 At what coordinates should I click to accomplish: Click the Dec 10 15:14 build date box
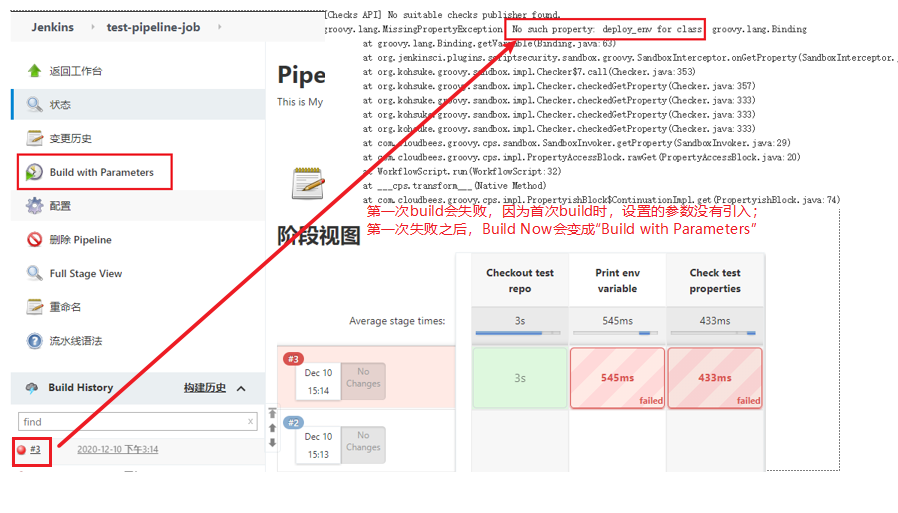pos(318,381)
